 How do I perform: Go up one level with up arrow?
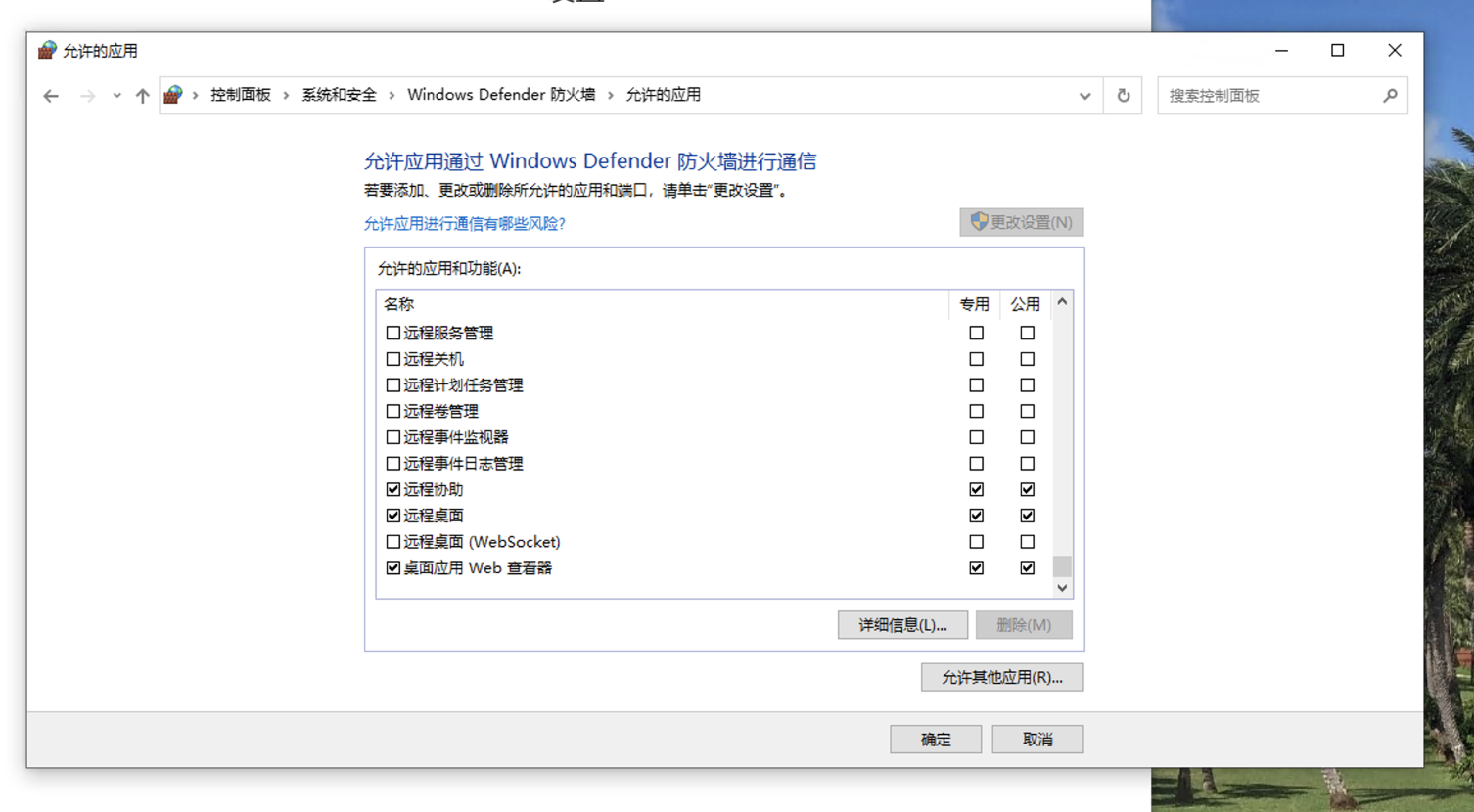pyautogui.click(x=143, y=96)
